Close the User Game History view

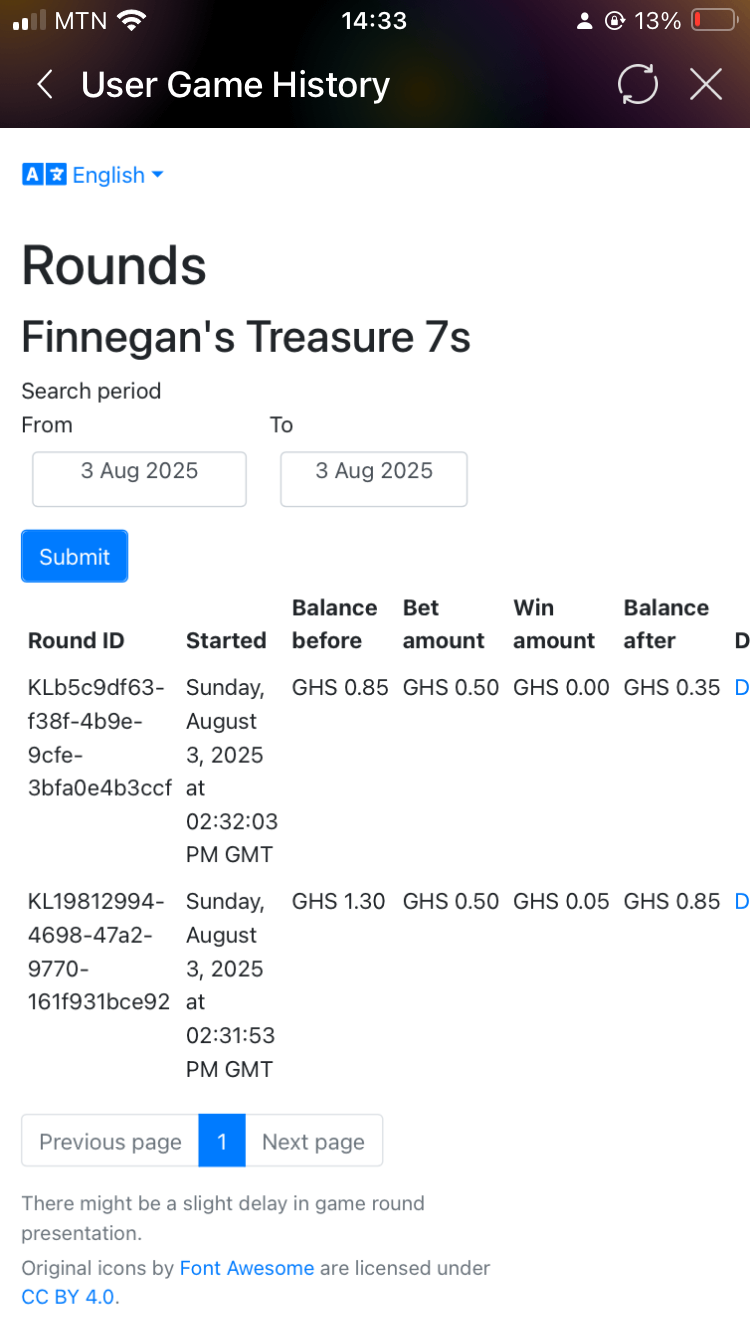706,85
